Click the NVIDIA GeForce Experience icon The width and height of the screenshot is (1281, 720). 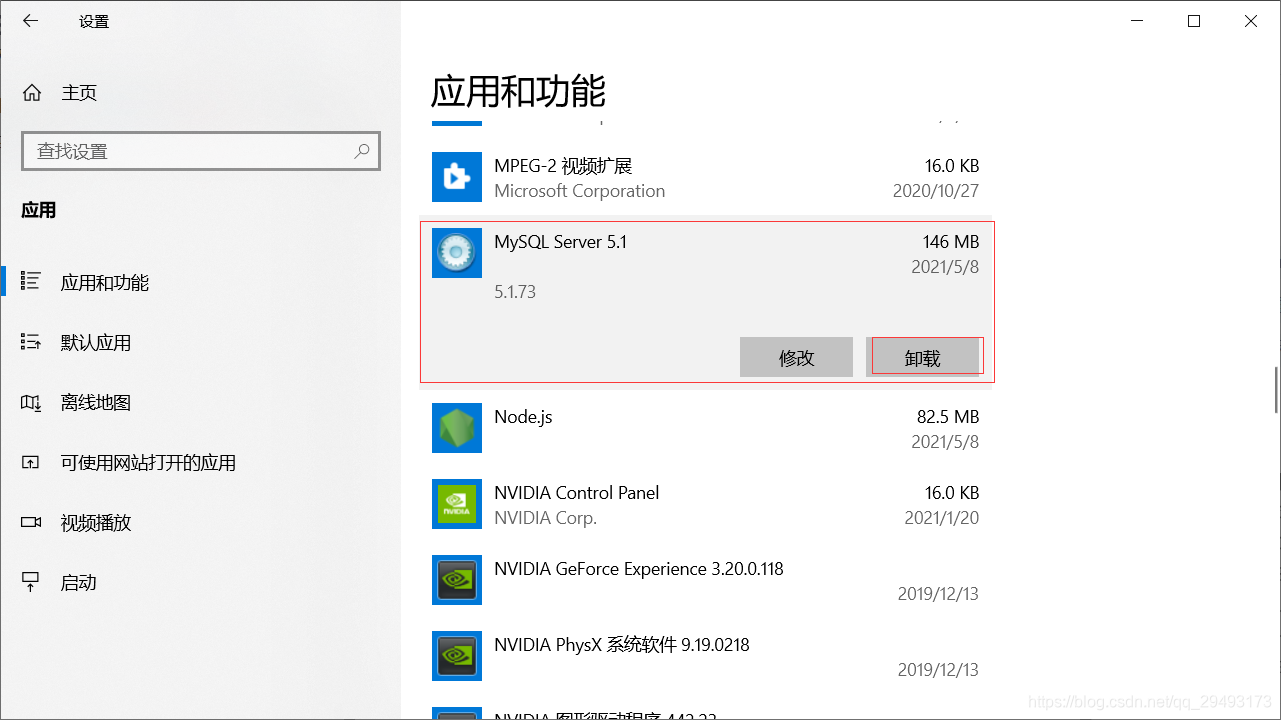coord(457,580)
